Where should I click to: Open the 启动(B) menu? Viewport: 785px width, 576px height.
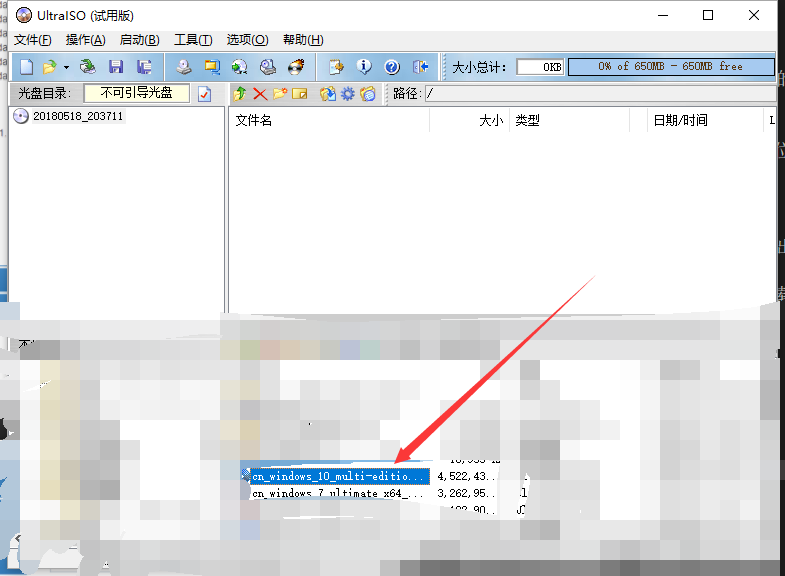tap(139, 40)
